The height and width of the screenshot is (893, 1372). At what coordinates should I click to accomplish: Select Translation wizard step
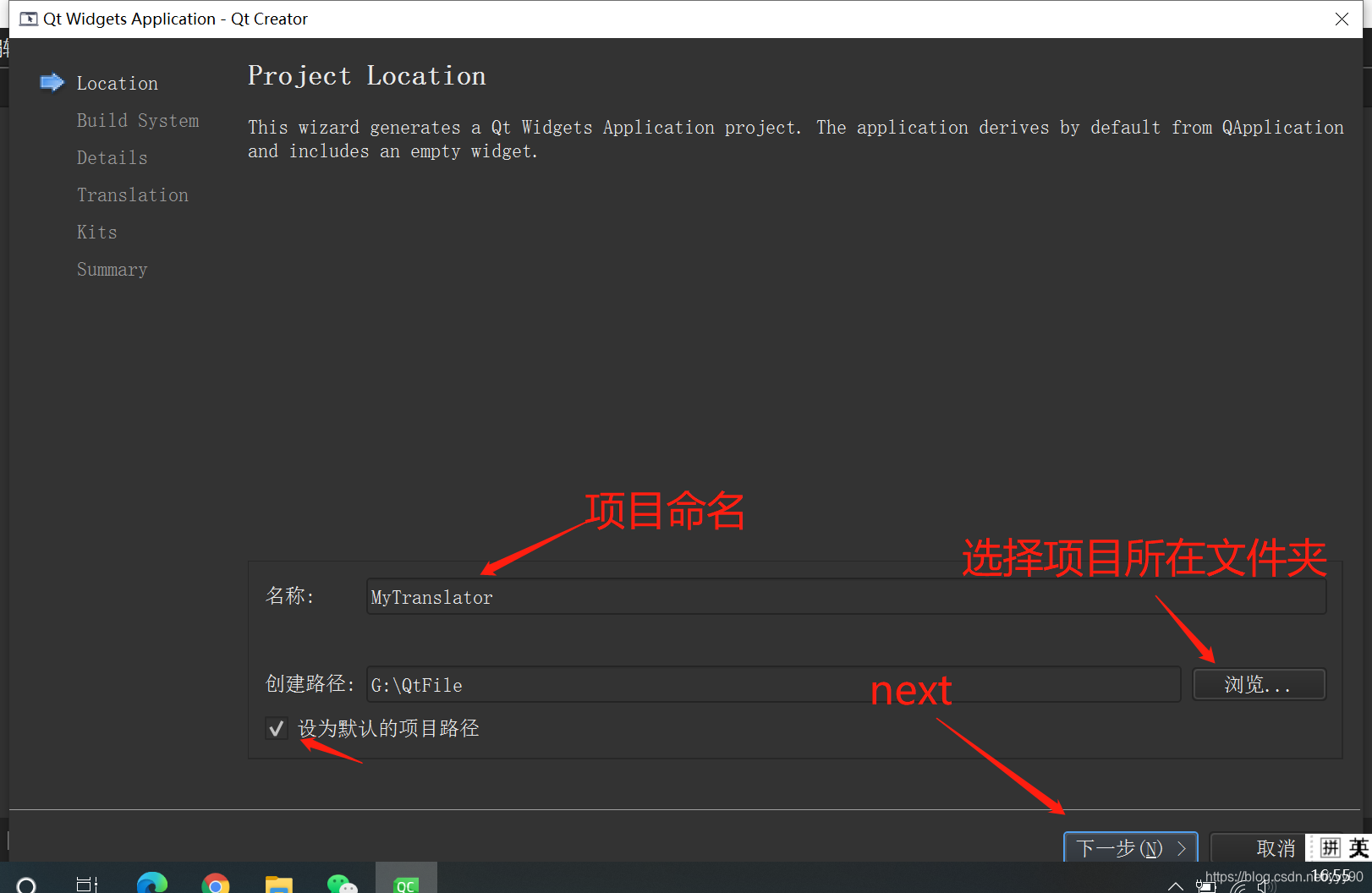(132, 194)
